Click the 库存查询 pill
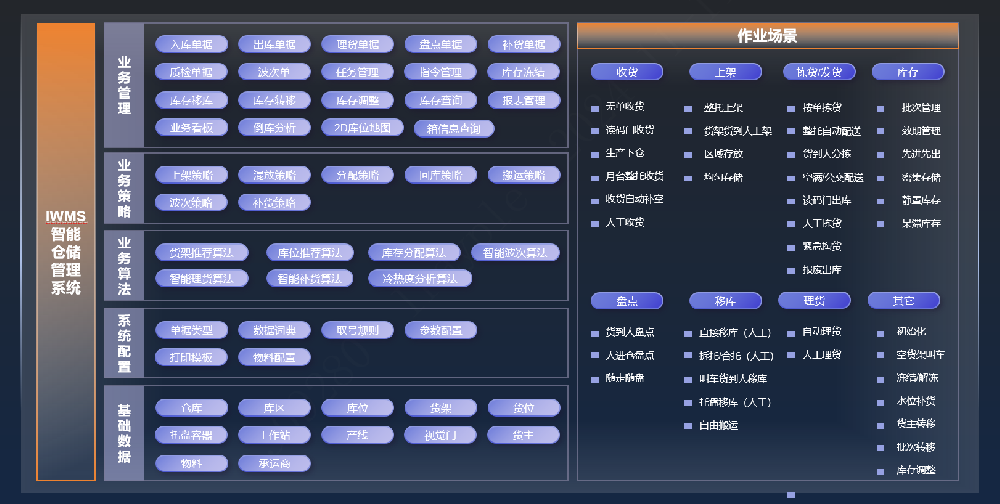 (x=441, y=100)
